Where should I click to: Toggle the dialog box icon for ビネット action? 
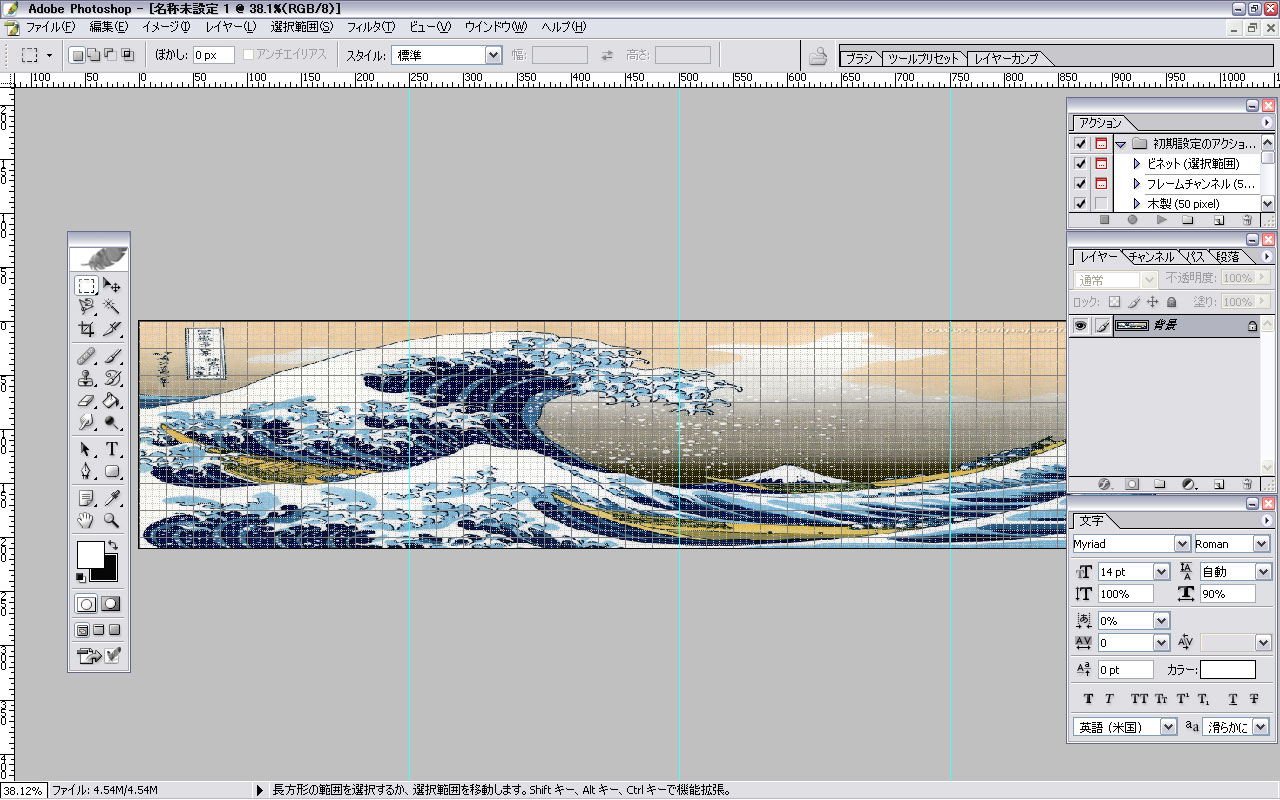click(1101, 164)
